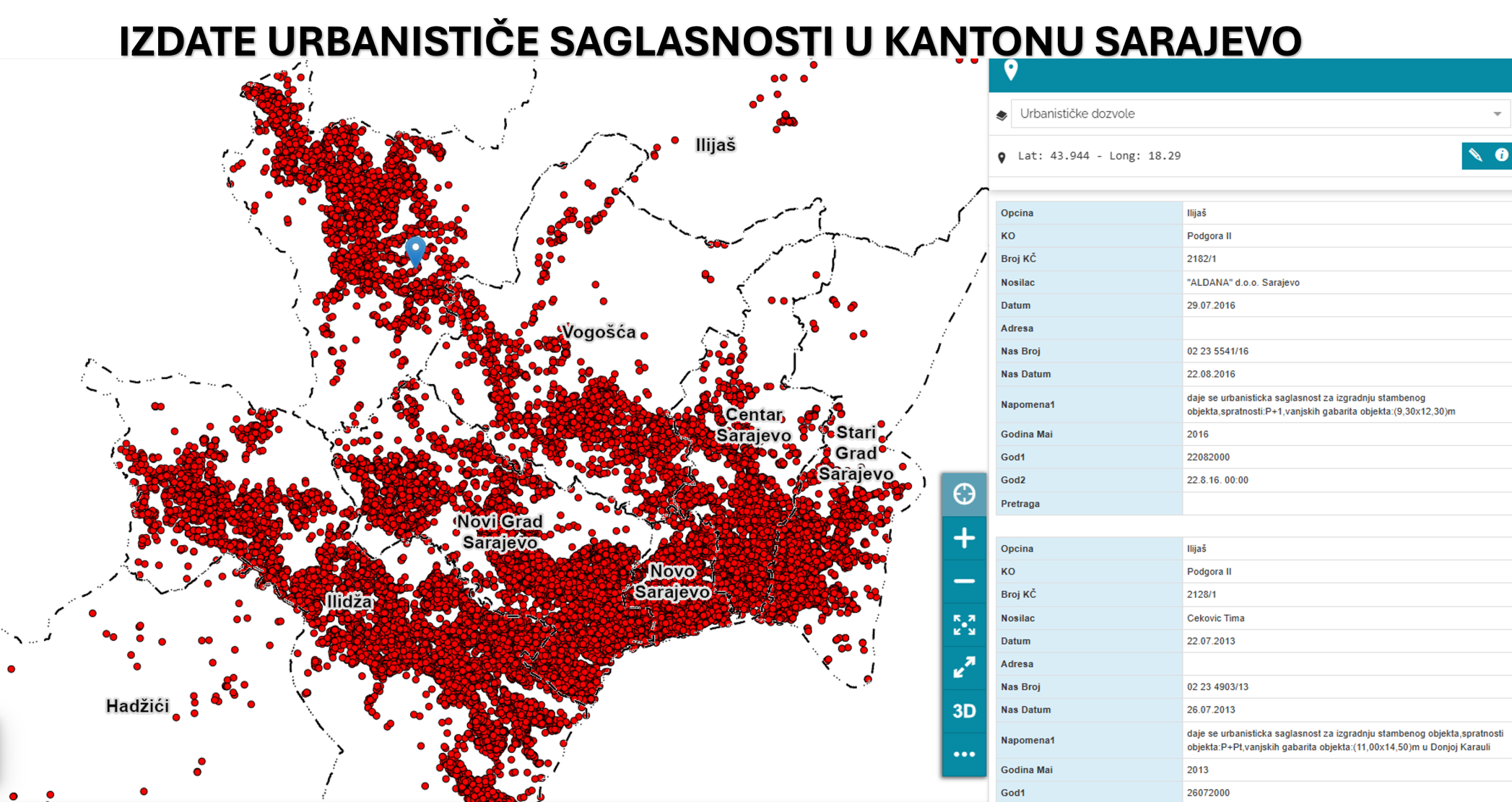Click the Broj KČ value 2182/1
Image resolution: width=1512 pixels, height=802 pixels.
pyautogui.click(x=1202, y=258)
